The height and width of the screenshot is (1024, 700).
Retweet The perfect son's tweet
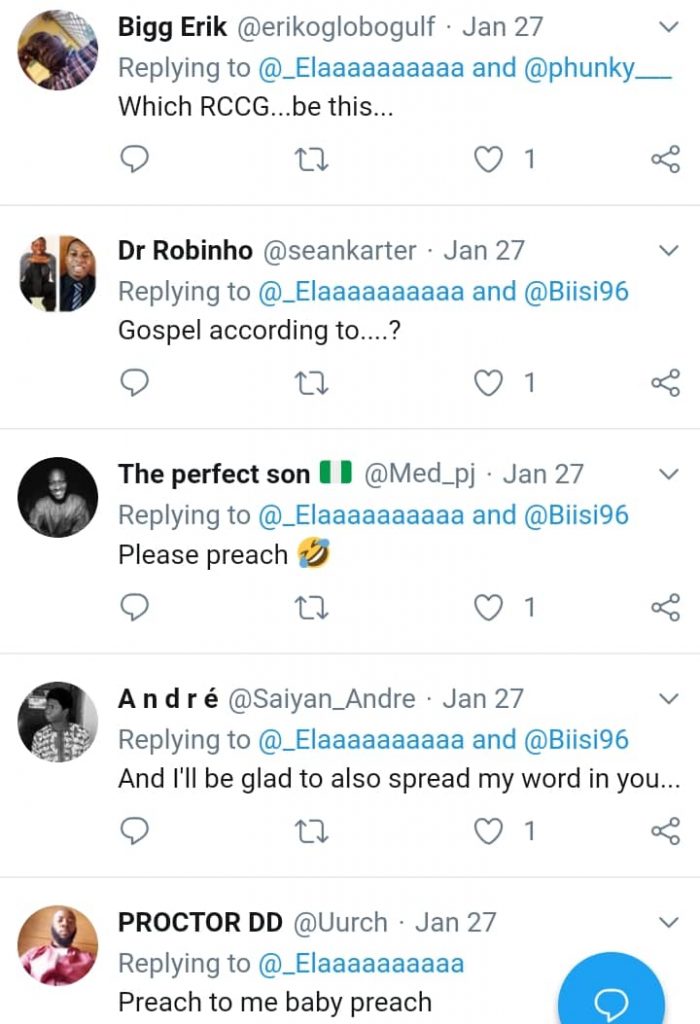313,606
